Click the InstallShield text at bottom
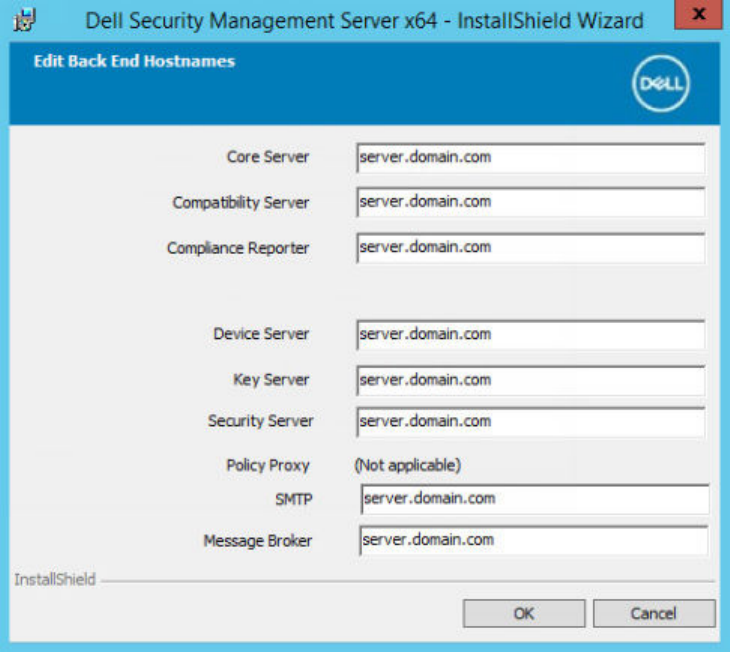730x652 pixels. tap(54, 579)
